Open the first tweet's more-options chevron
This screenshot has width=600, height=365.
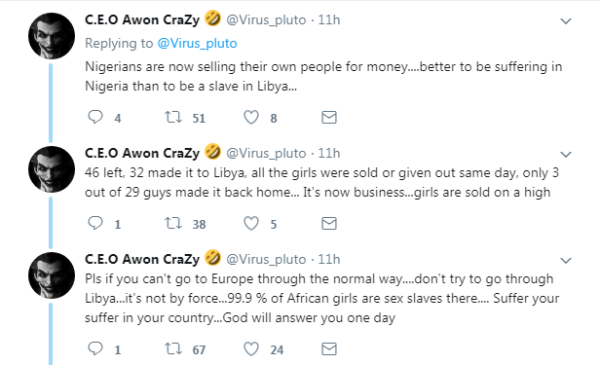click(x=566, y=21)
